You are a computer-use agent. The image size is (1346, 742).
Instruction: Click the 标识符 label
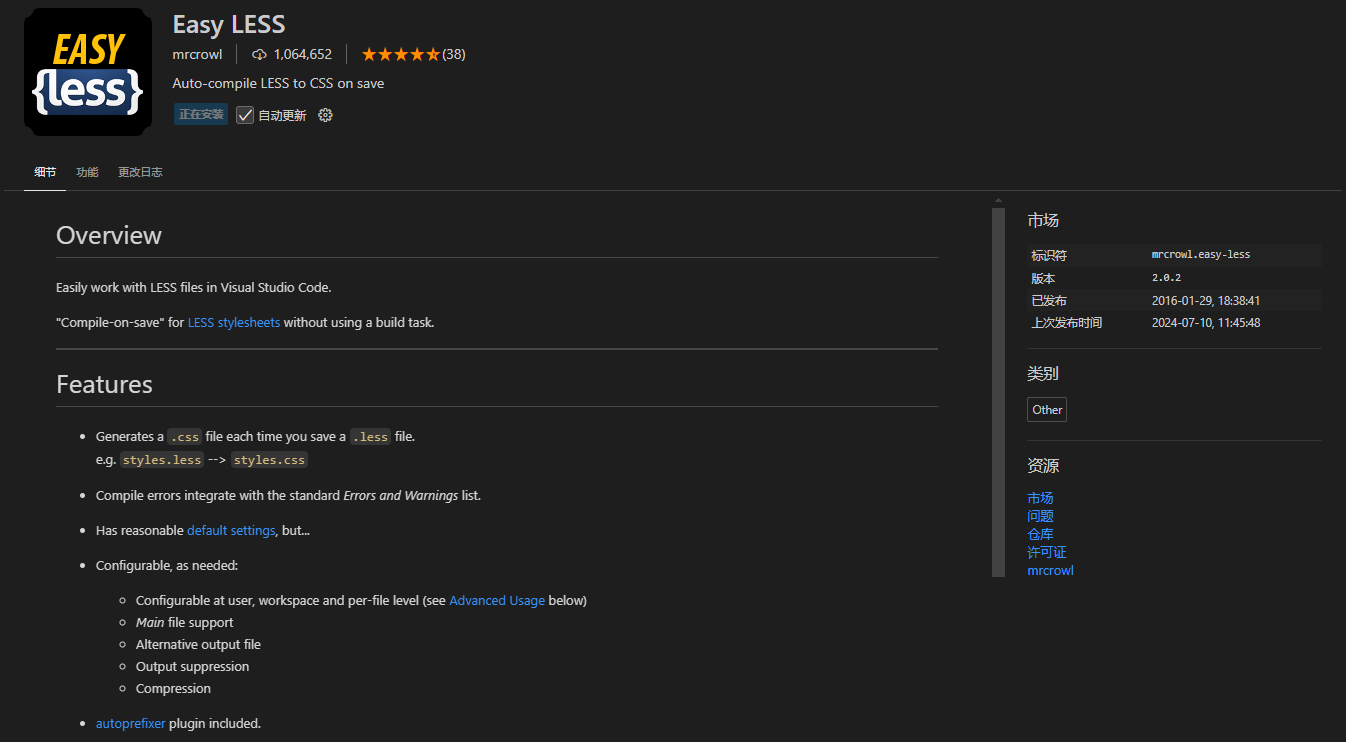tap(1049, 255)
